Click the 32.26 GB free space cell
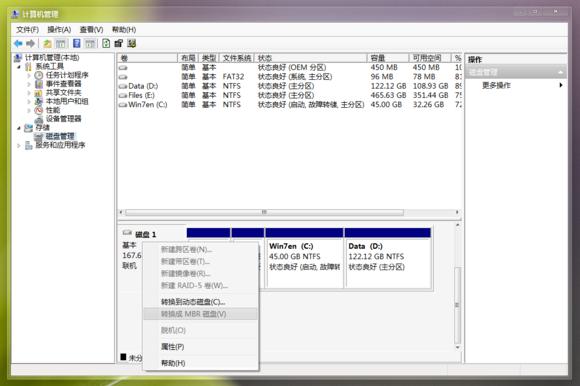This screenshot has width=580, height=386. (x=428, y=105)
